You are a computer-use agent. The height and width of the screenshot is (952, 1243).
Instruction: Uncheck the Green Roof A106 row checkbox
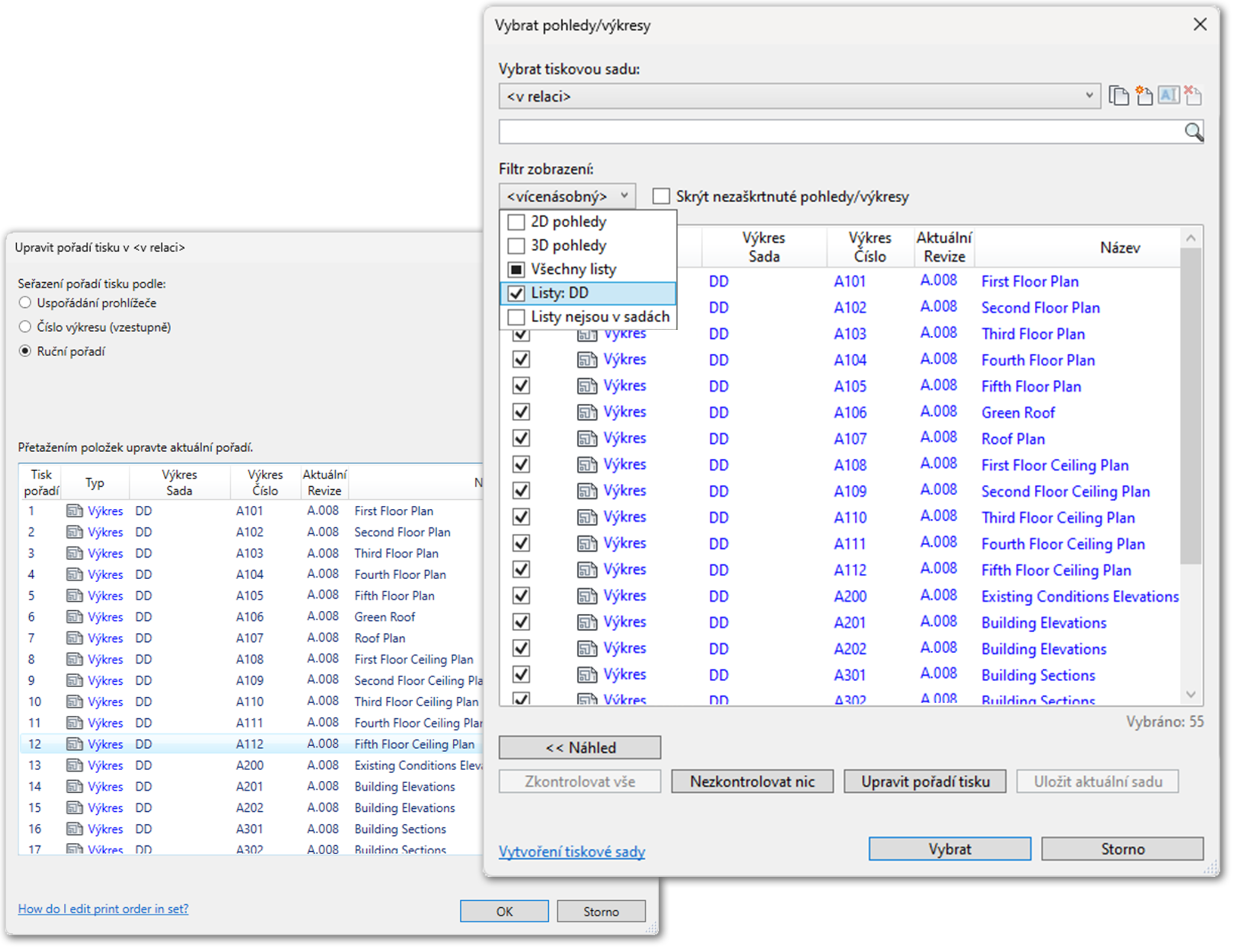coord(521,412)
